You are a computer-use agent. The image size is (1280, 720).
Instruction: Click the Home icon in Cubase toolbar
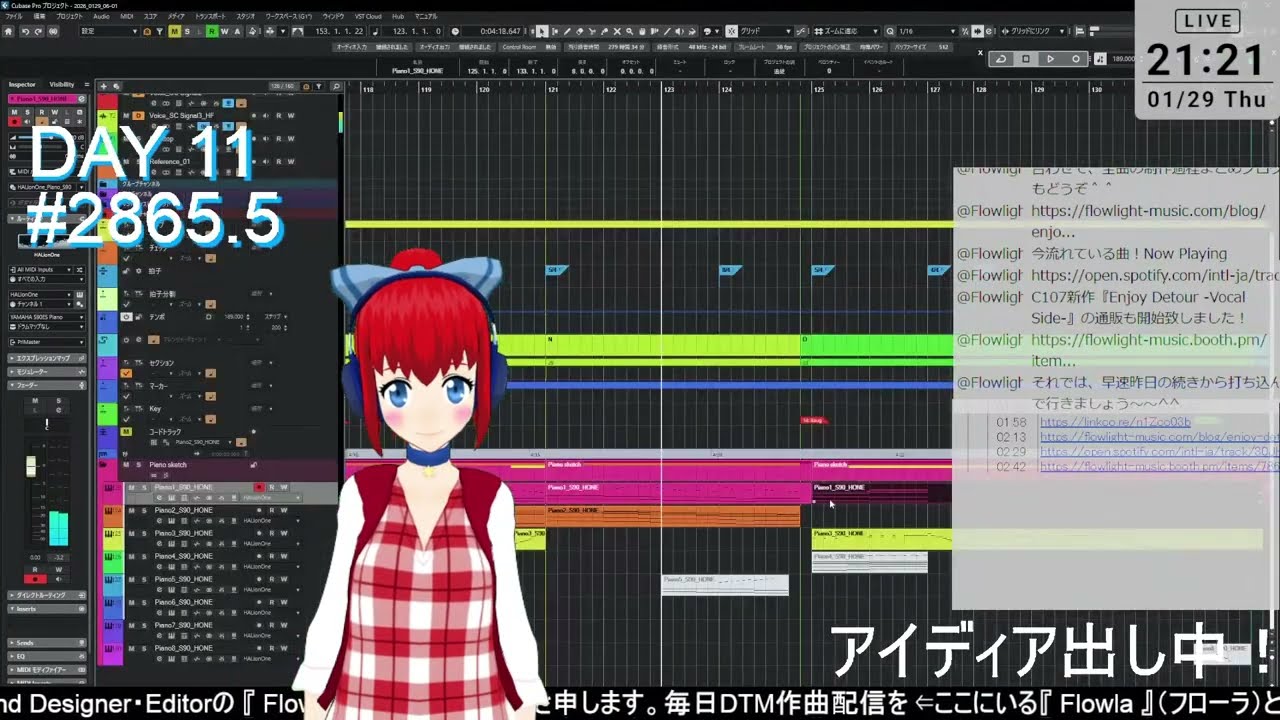coord(8,31)
